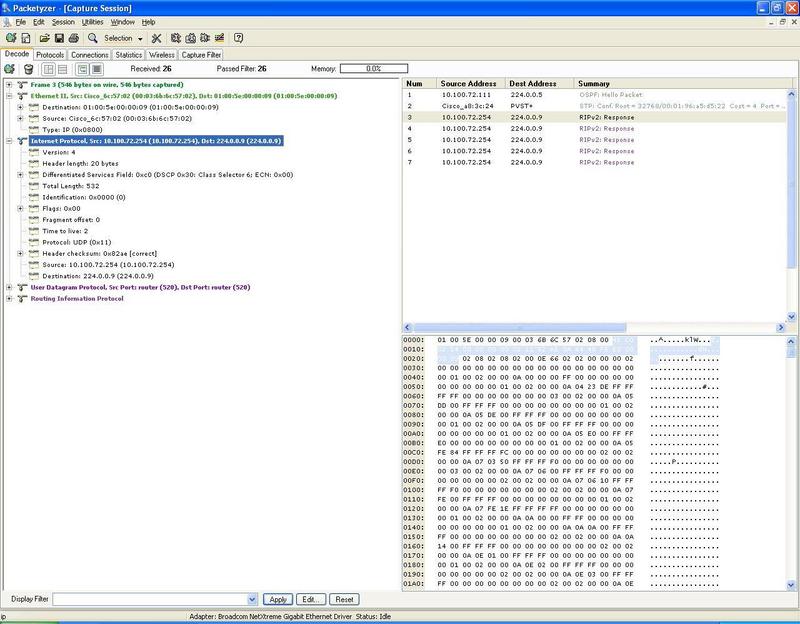Print the decoded packets with the printer icon

[x=74, y=38]
